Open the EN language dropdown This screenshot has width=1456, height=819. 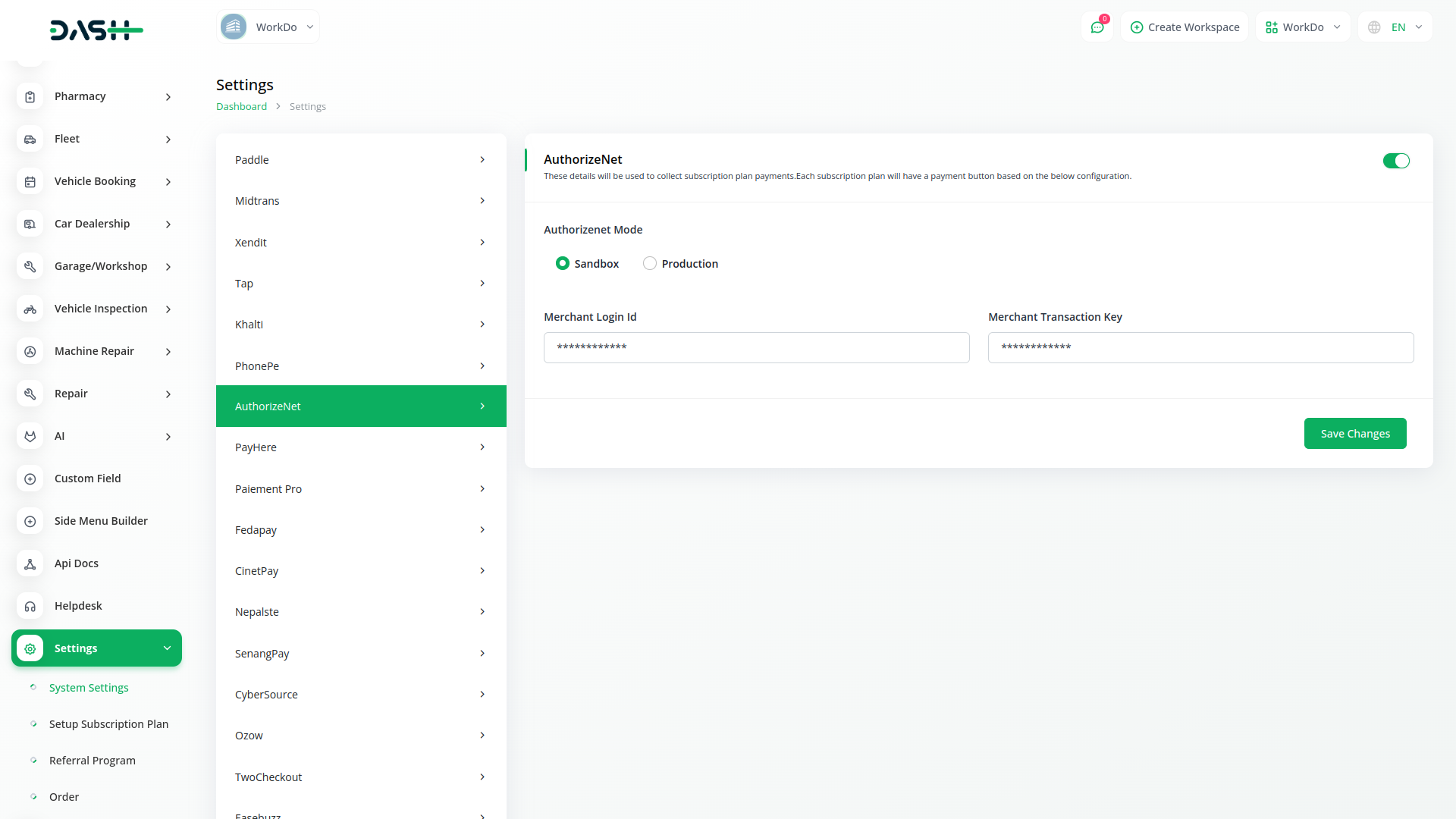pos(1395,27)
